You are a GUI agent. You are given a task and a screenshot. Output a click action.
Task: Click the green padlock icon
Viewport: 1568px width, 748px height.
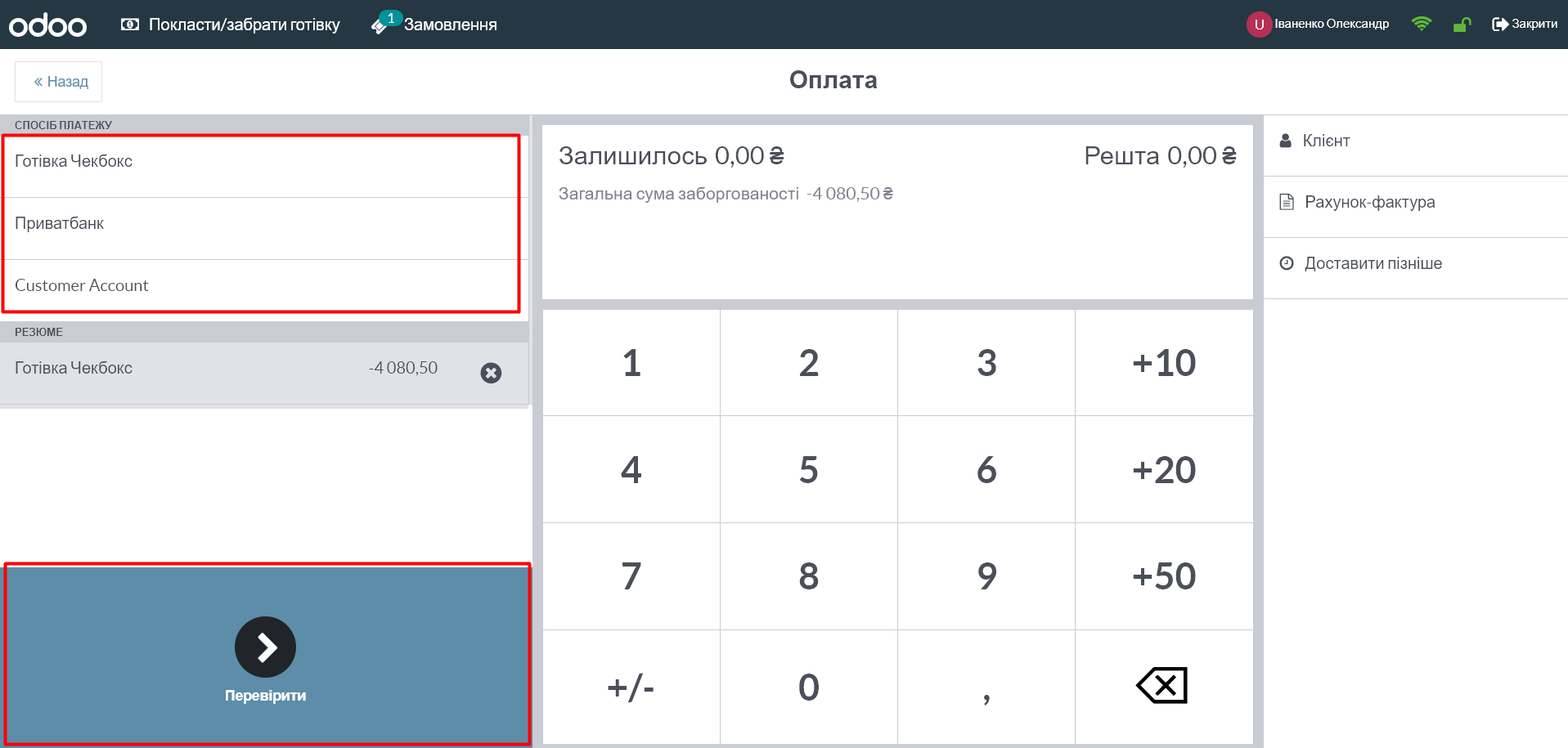(1462, 25)
